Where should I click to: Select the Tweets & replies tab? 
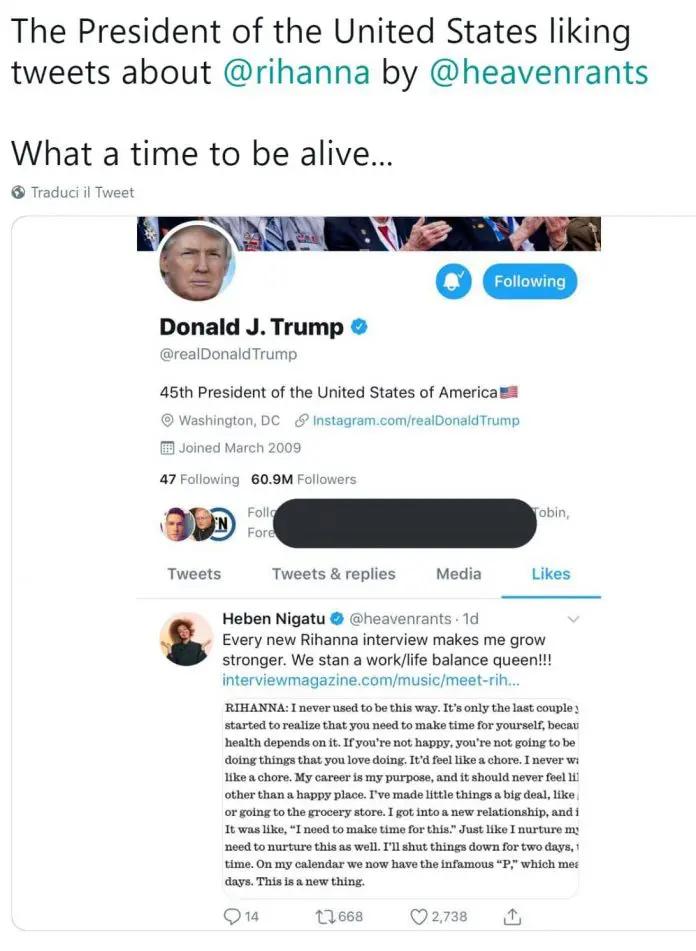pyautogui.click(x=333, y=574)
